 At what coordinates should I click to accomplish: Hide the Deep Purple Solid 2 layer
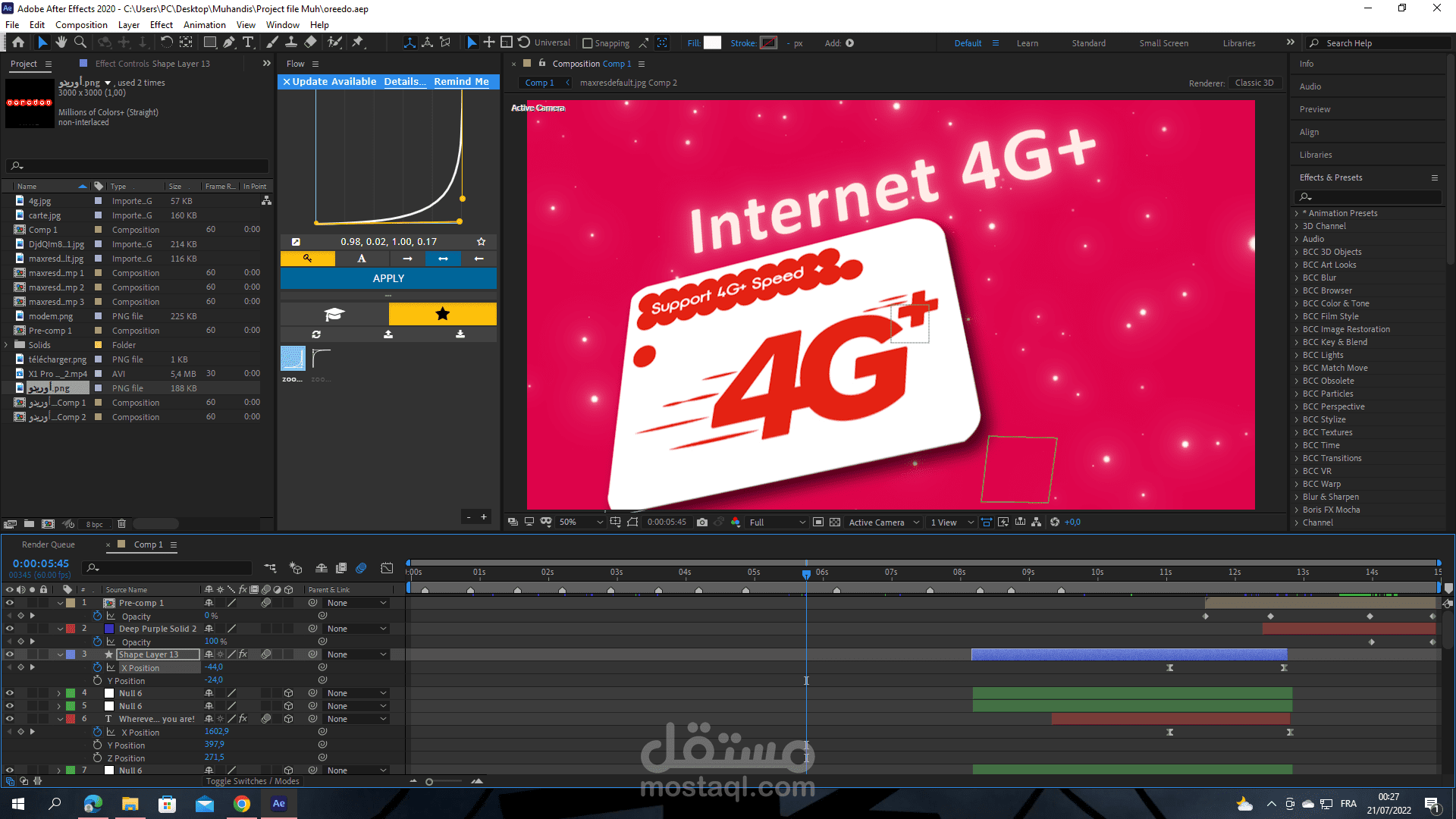(x=10, y=629)
